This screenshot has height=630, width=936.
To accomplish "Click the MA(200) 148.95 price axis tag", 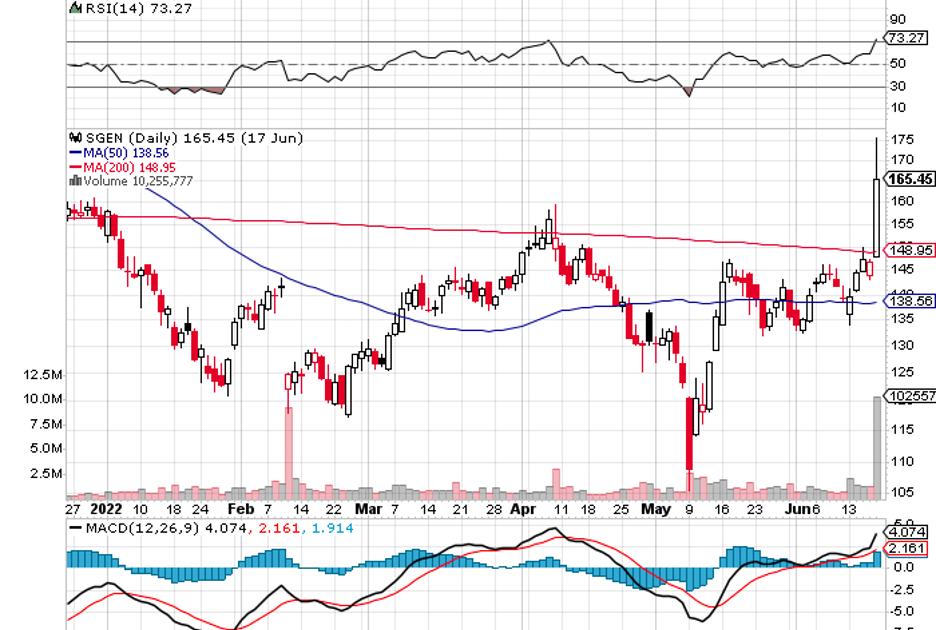I will coord(910,249).
